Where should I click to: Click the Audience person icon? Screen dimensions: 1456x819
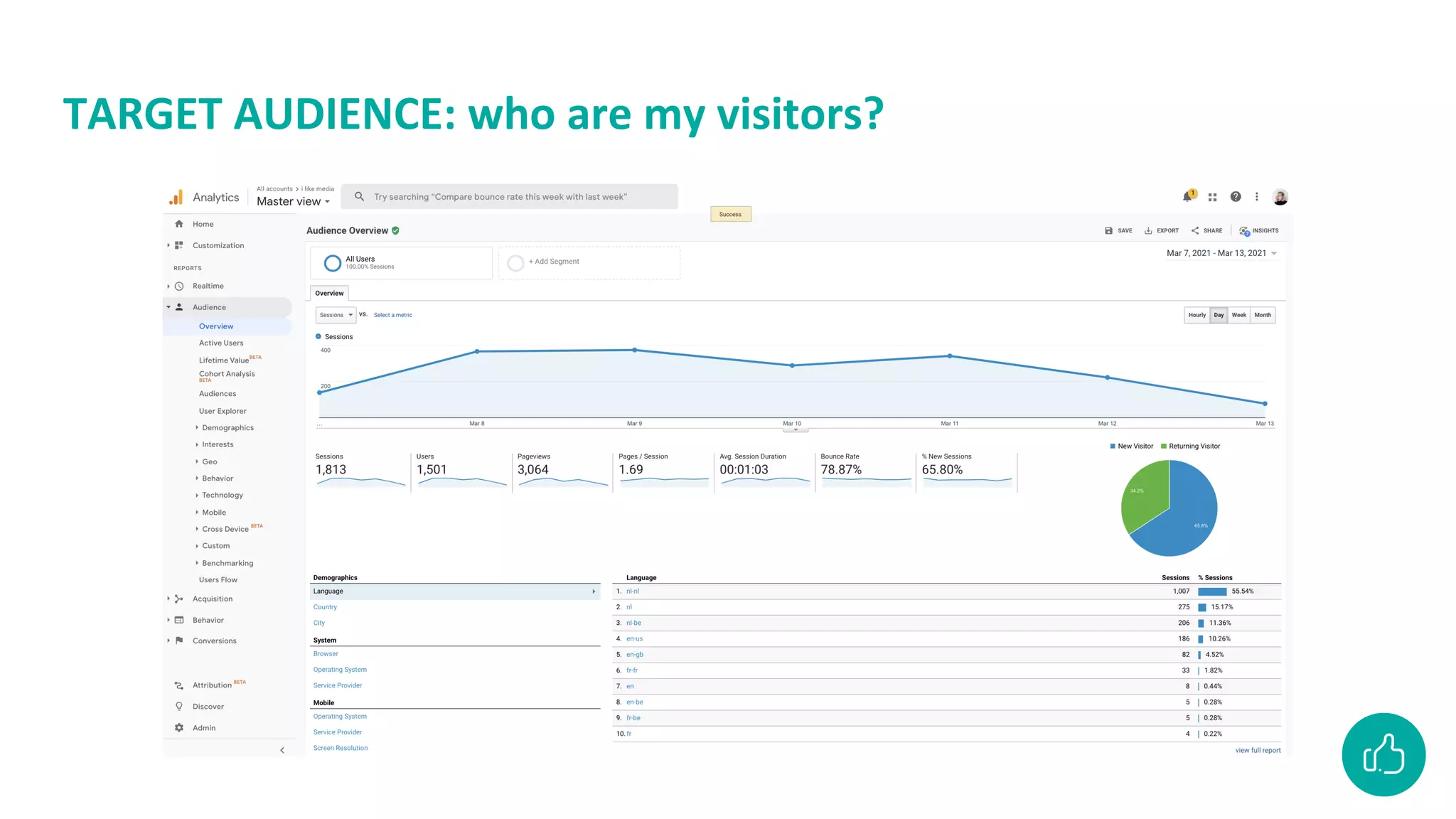click(179, 307)
